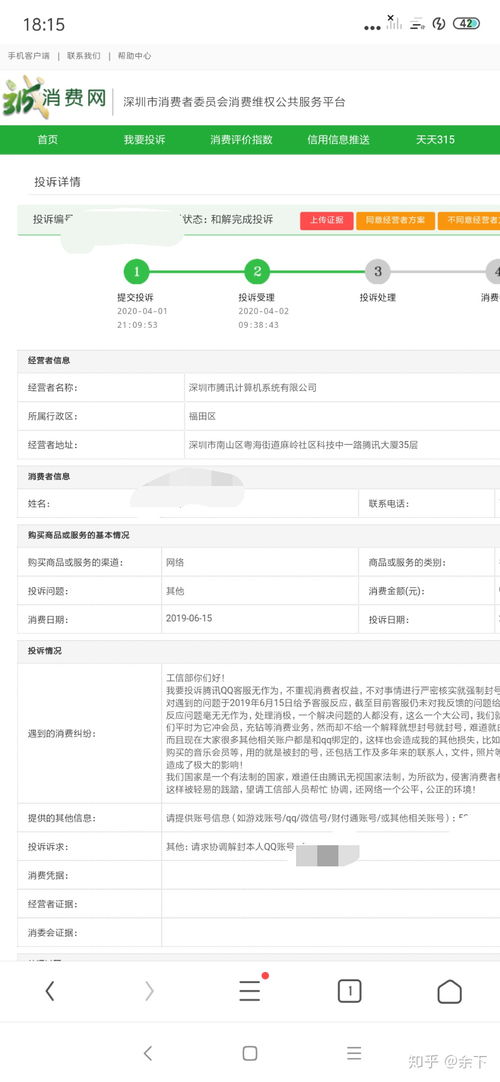Click the 经营者地址 label
The width and height of the screenshot is (500, 1082).
coord(52,445)
